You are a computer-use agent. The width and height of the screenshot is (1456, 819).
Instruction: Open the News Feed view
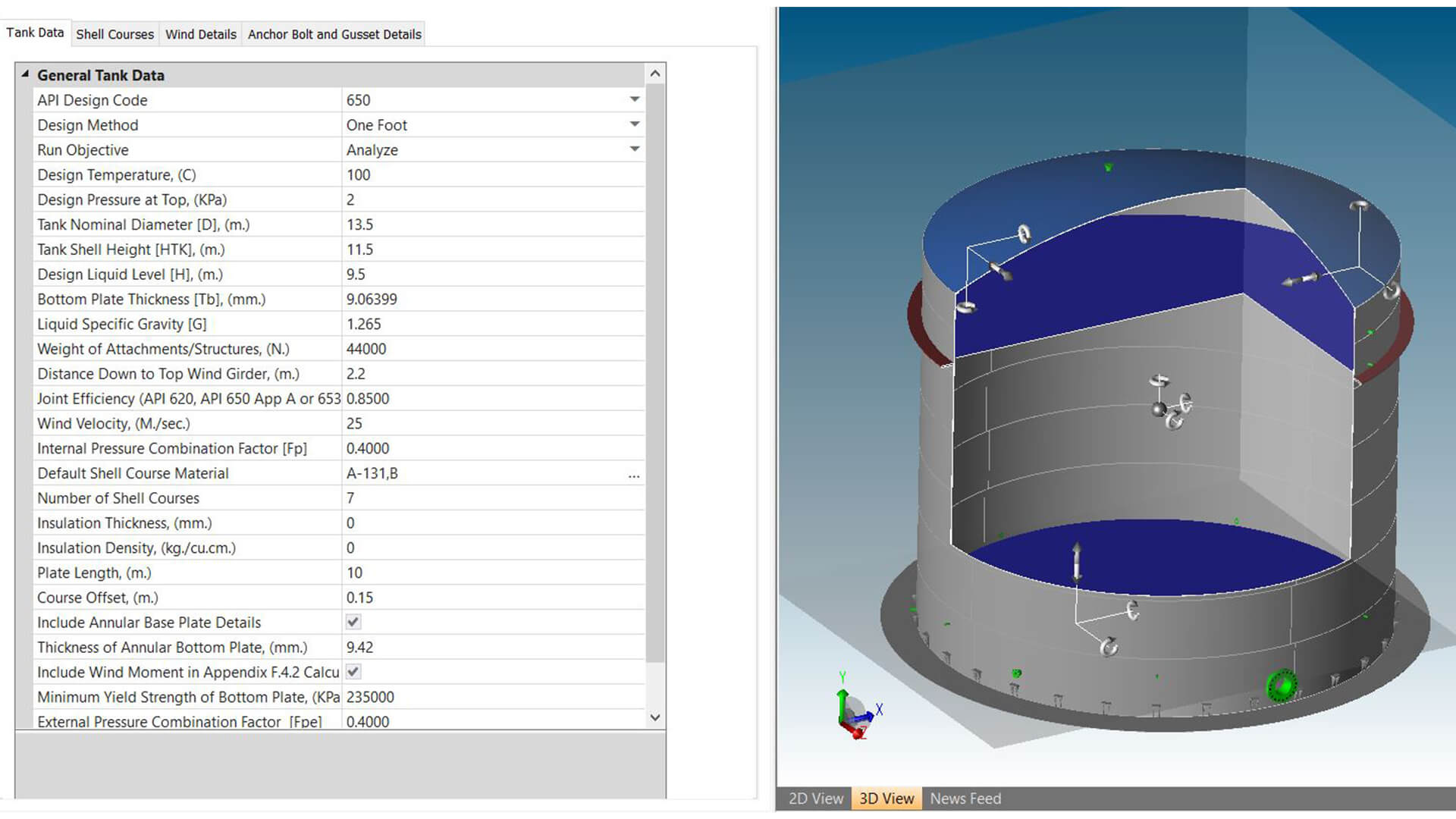(x=965, y=799)
